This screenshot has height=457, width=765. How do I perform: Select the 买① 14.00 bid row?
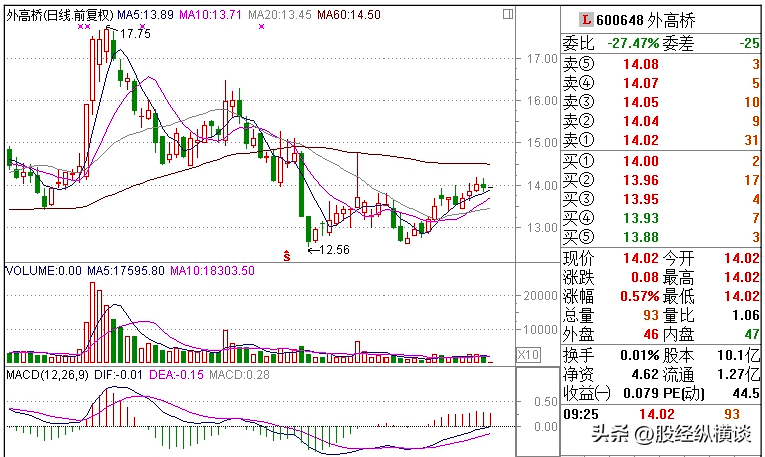661,161
